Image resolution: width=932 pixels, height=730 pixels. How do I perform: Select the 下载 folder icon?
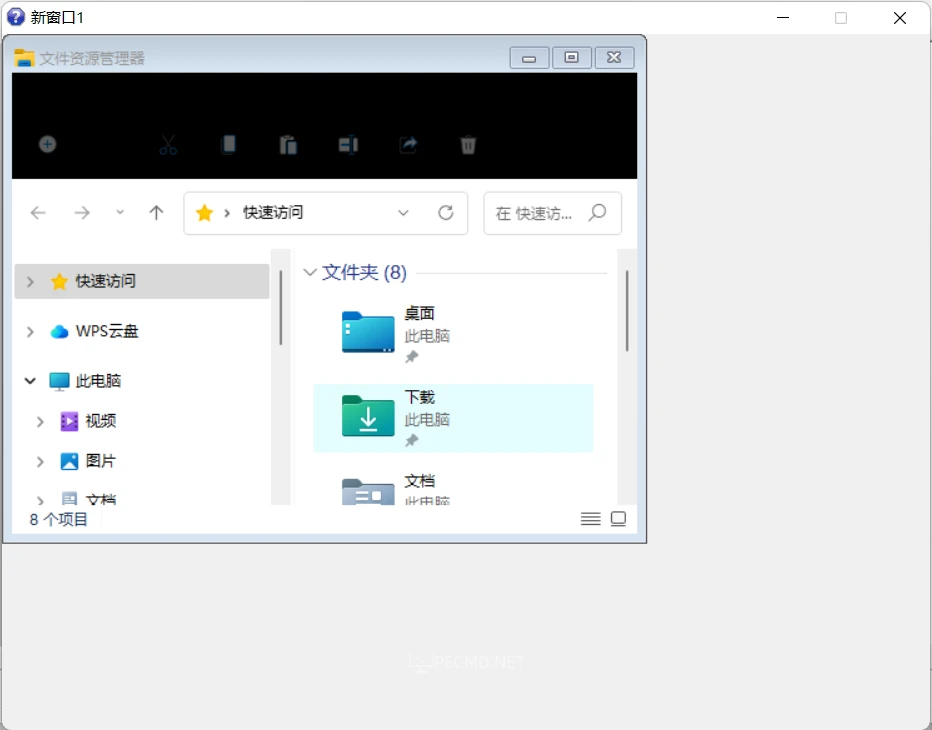click(368, 416)
